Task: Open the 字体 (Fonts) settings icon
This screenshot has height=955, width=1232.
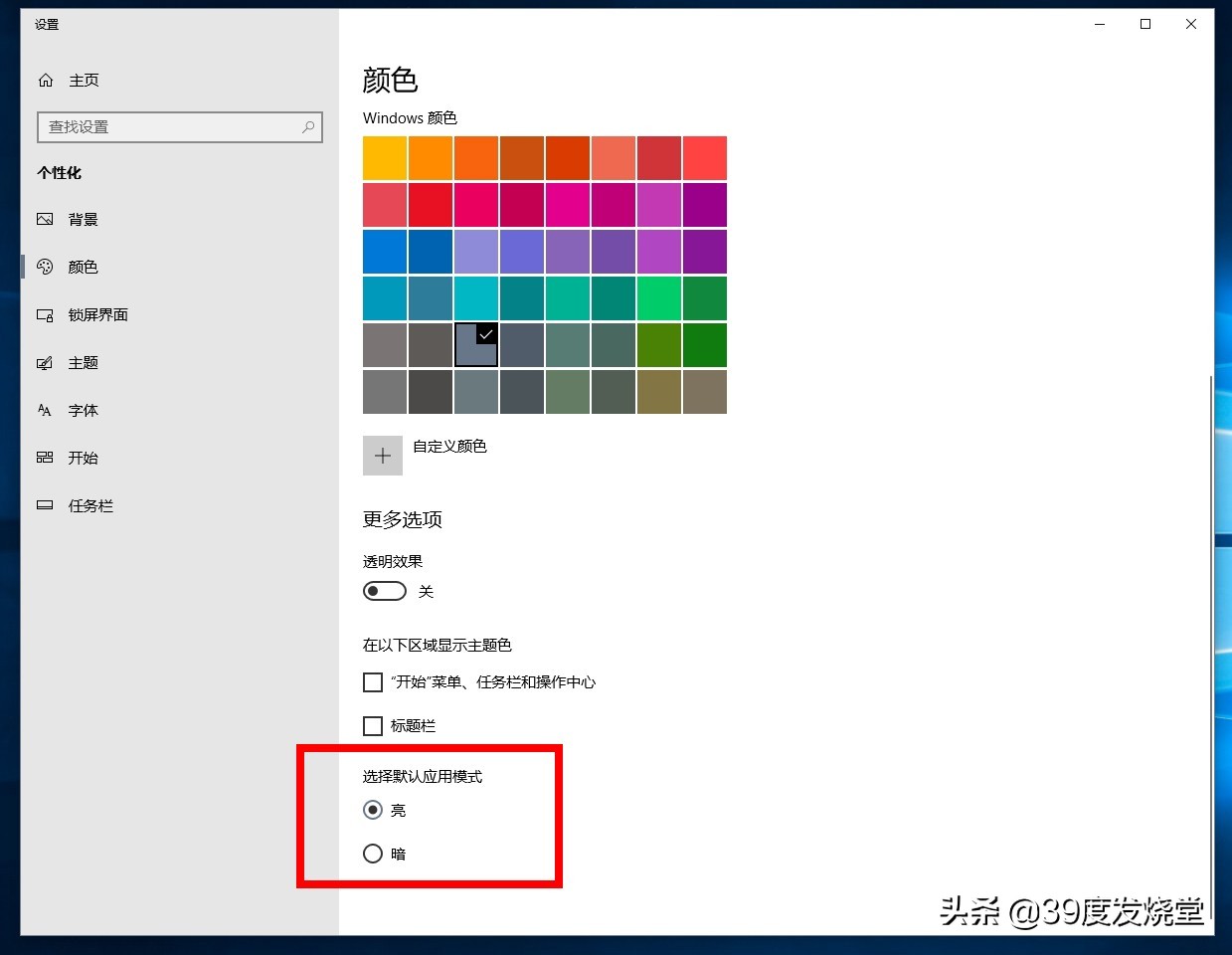Action: [46, 410]
